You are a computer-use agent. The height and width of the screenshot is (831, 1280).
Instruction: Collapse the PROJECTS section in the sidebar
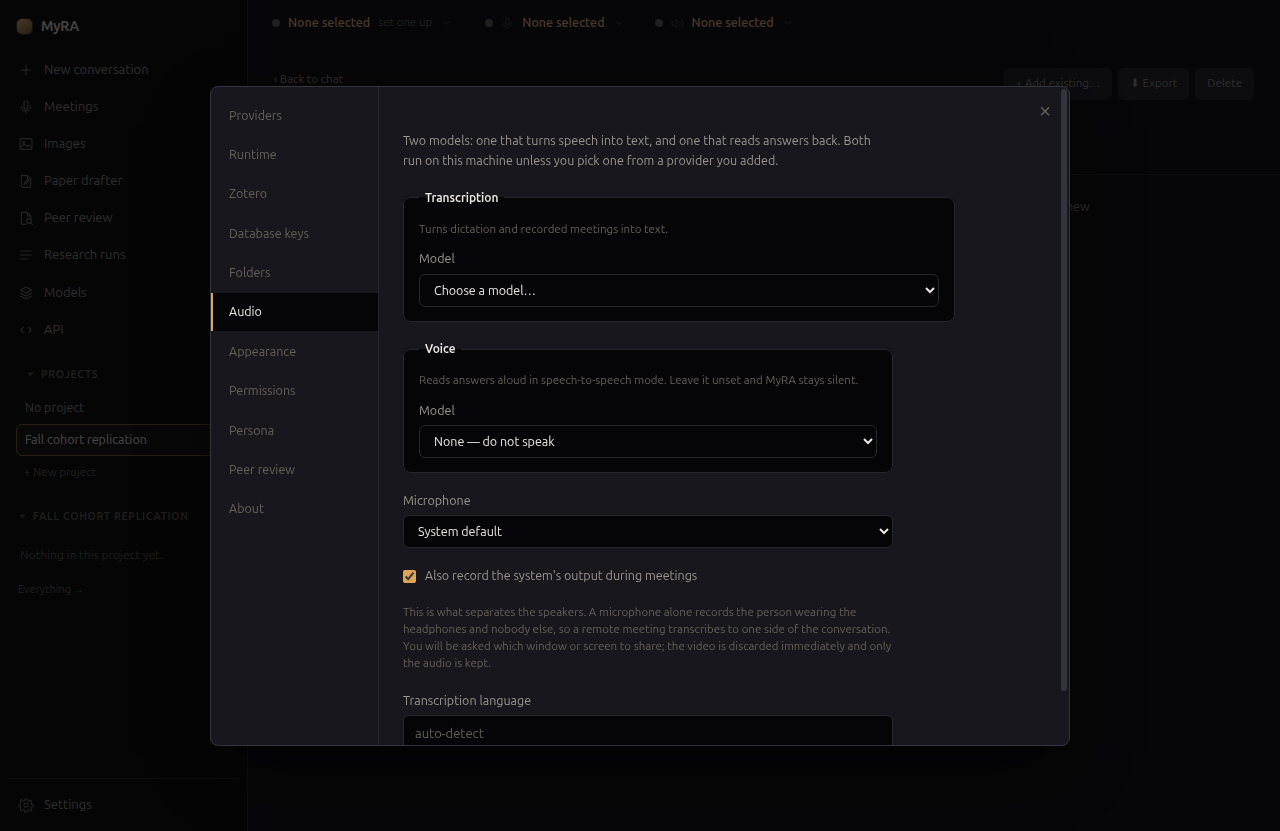tap(62, 374)
